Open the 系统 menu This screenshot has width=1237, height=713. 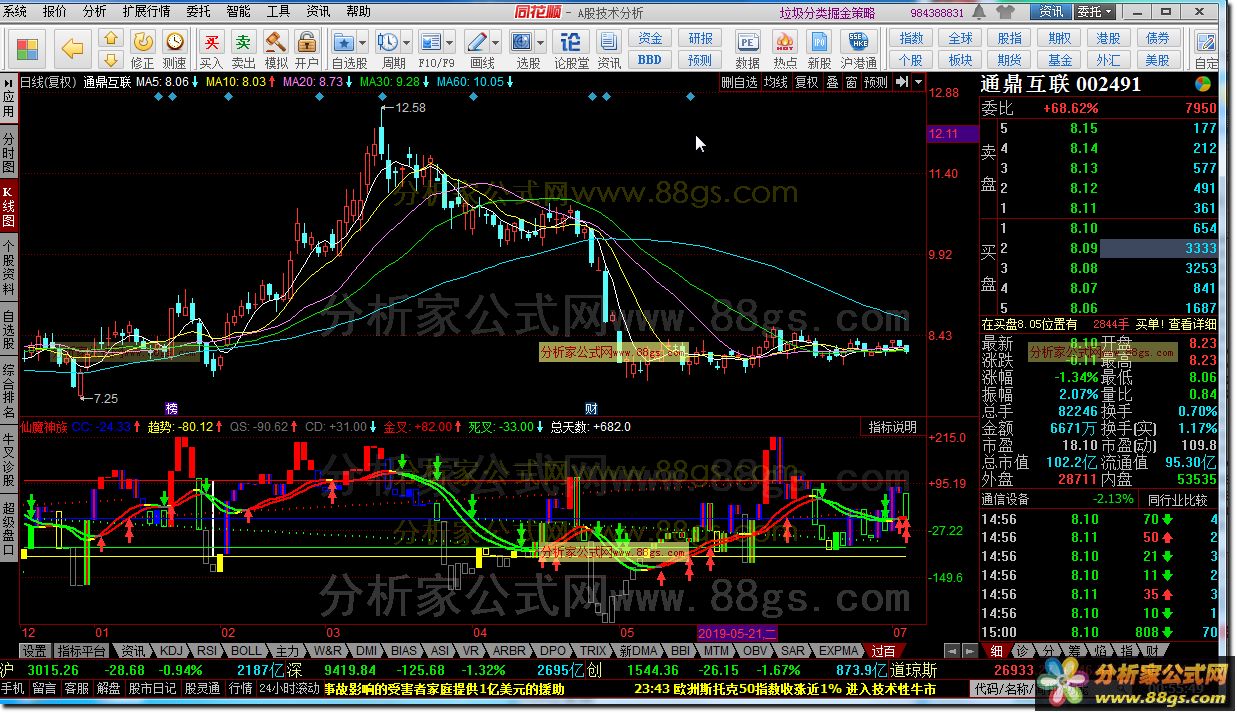(15, 12)
